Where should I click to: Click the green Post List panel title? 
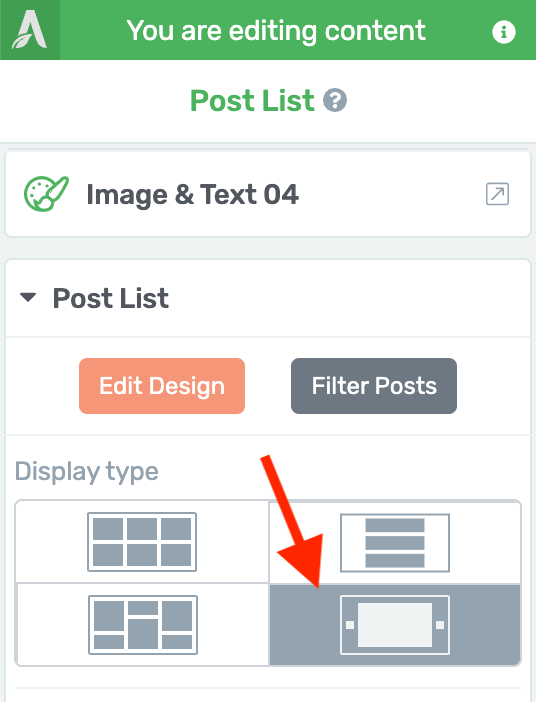click(x=252, y=100)
